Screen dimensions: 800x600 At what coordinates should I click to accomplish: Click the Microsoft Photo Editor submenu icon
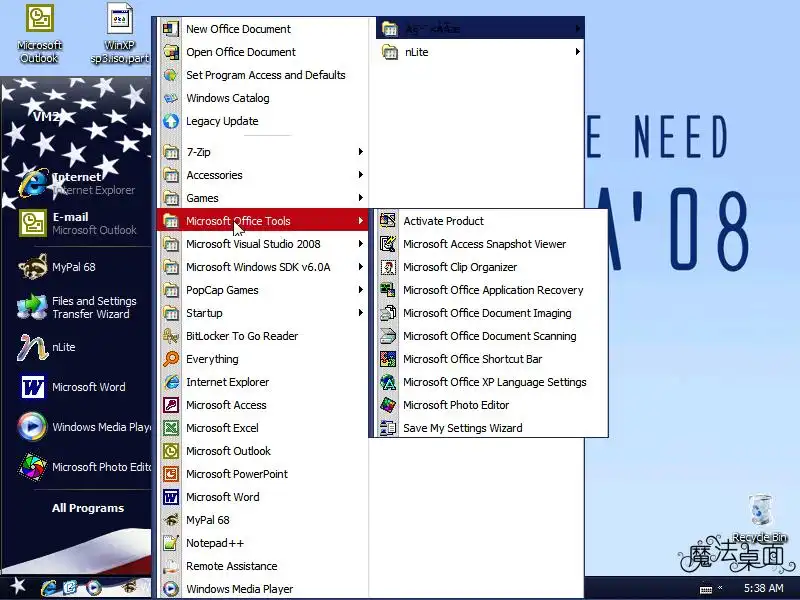(x=388, y=405)
